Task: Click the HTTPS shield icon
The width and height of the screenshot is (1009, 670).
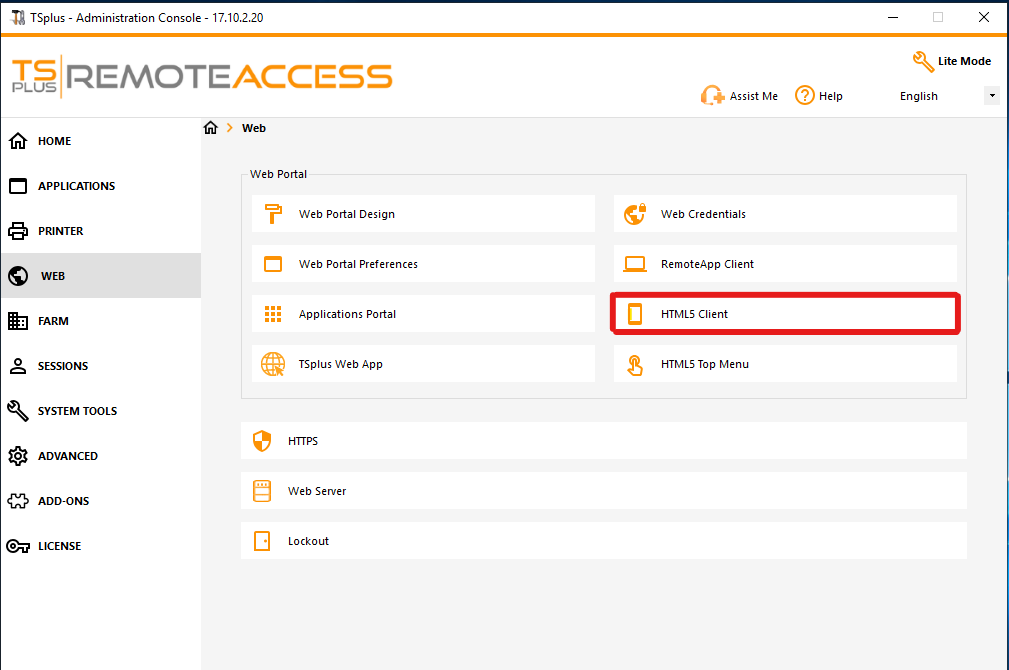Action: coord(262,441)
